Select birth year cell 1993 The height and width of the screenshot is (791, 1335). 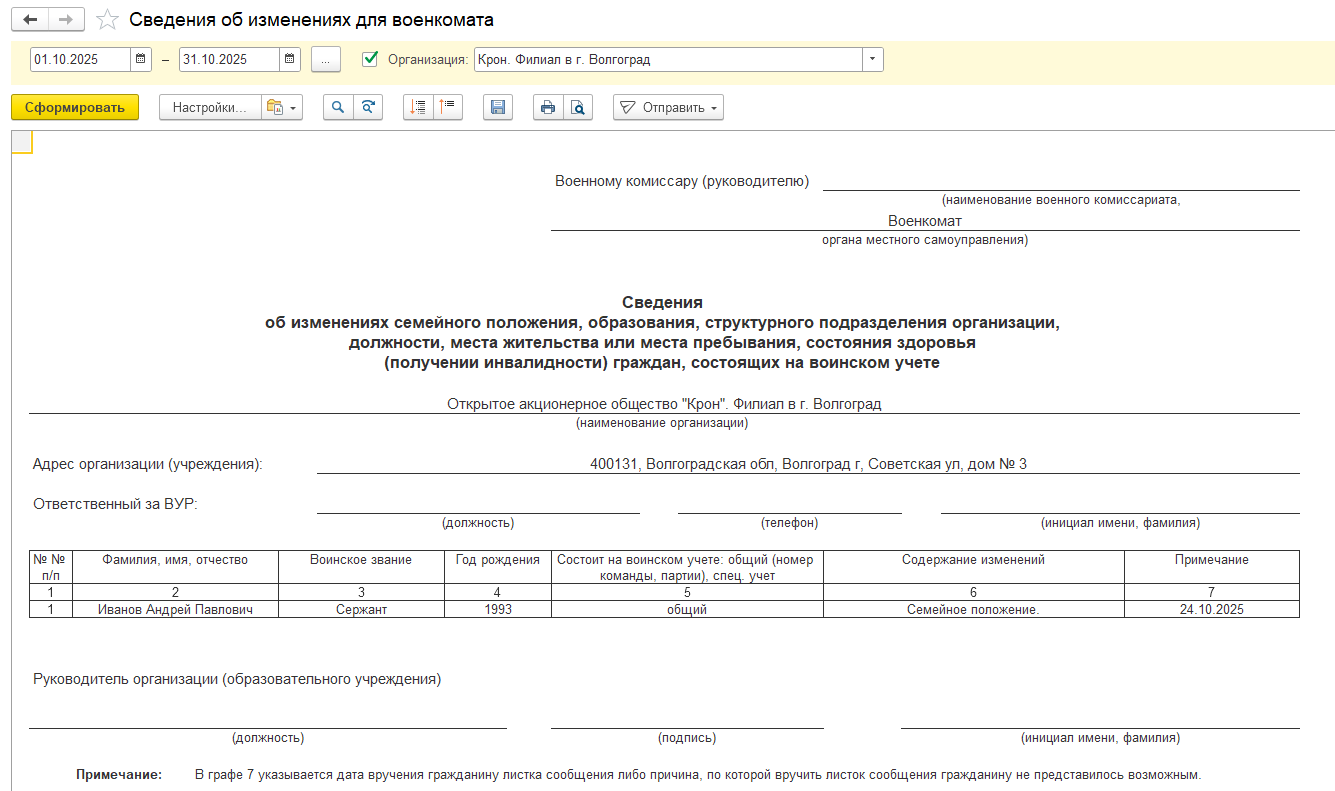pyautogui.click(x=497, y=609)
